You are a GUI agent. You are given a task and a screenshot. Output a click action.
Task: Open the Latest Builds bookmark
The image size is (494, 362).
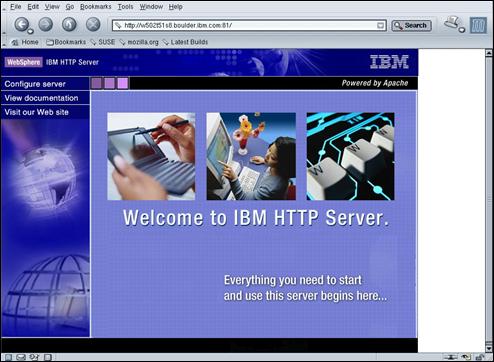(x=185, y=42)
